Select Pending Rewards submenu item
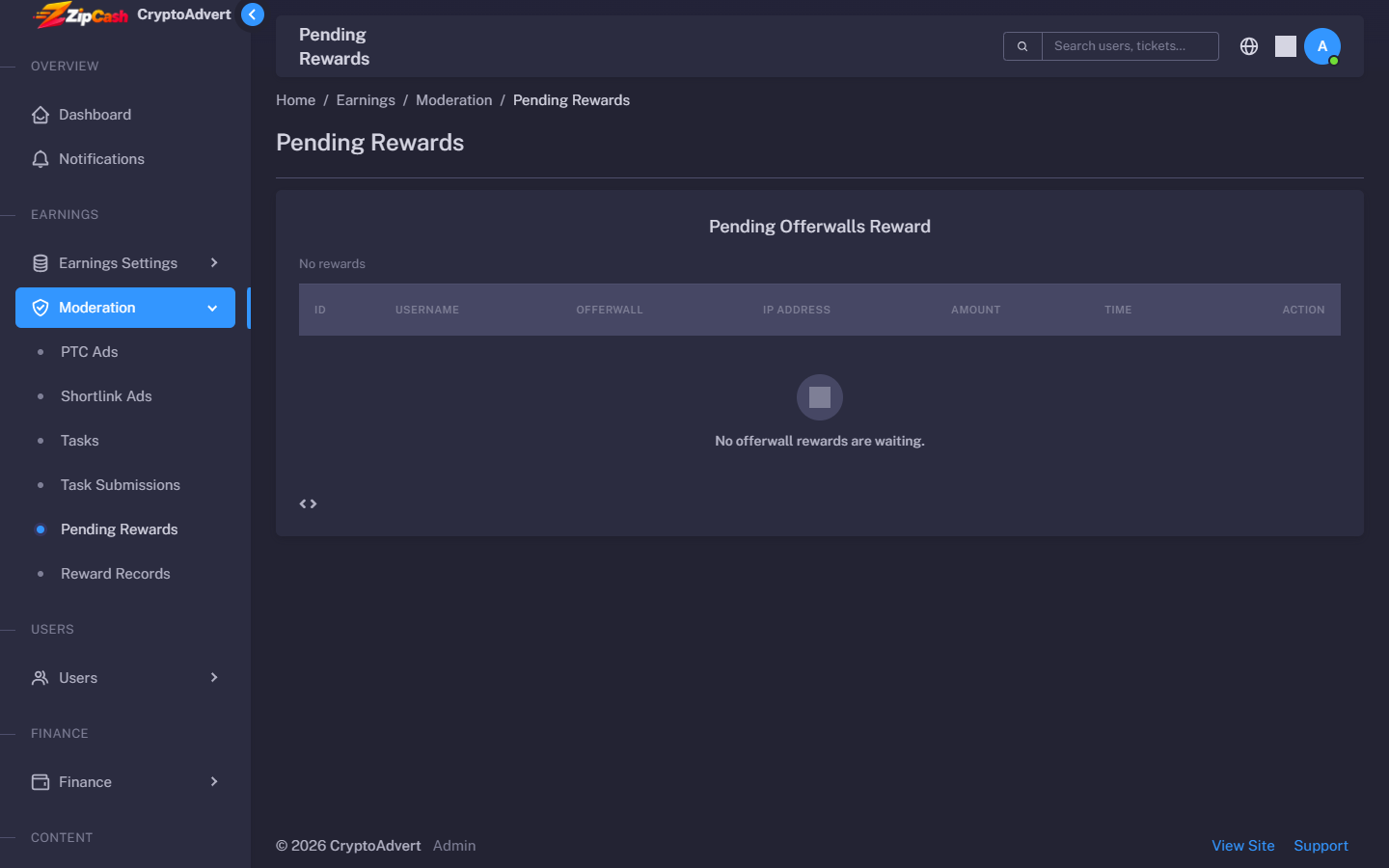The image size is (1389, 868). [x=125, y=529]
